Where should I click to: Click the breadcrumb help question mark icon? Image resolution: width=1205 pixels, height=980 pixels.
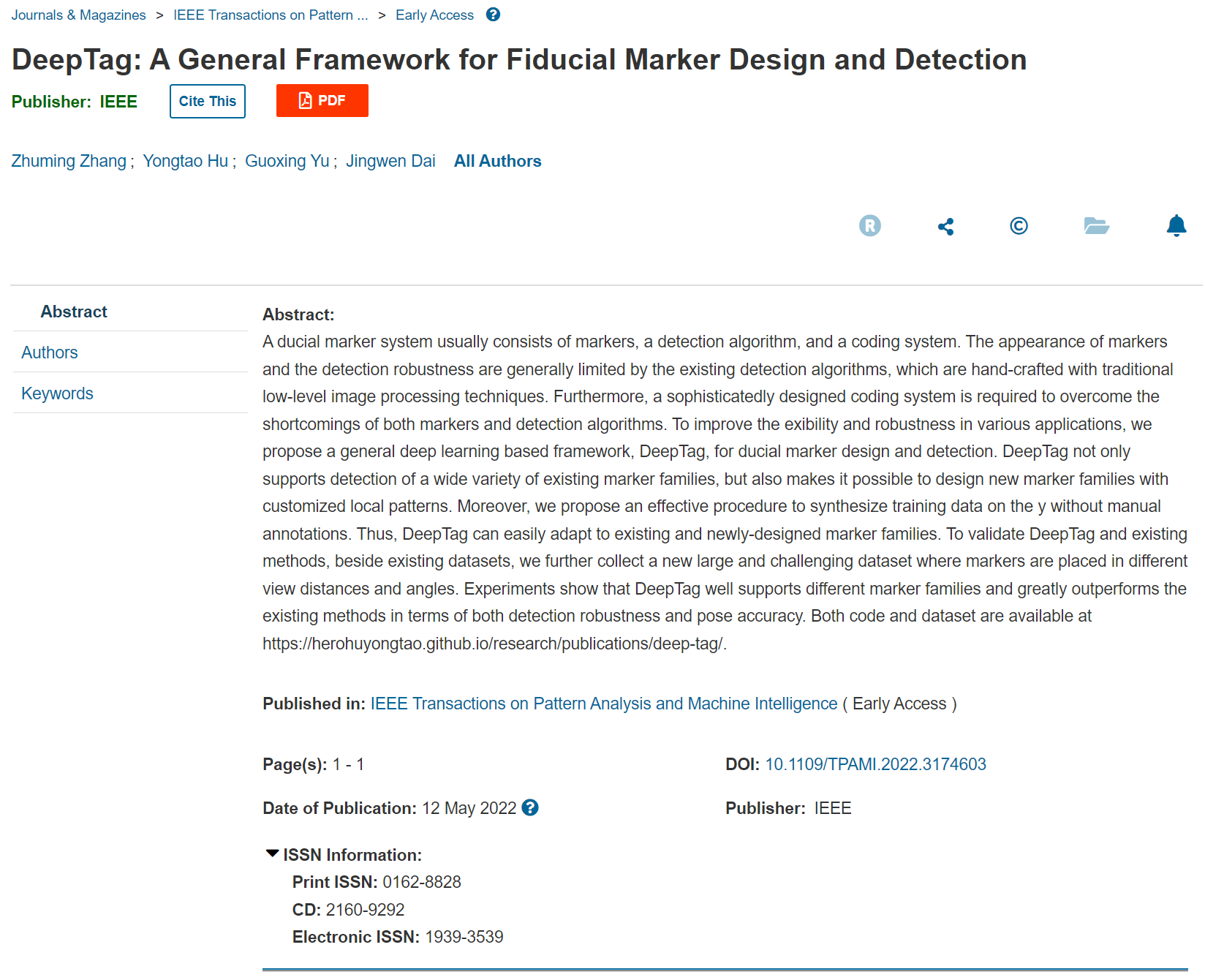[x=493, y=15]
